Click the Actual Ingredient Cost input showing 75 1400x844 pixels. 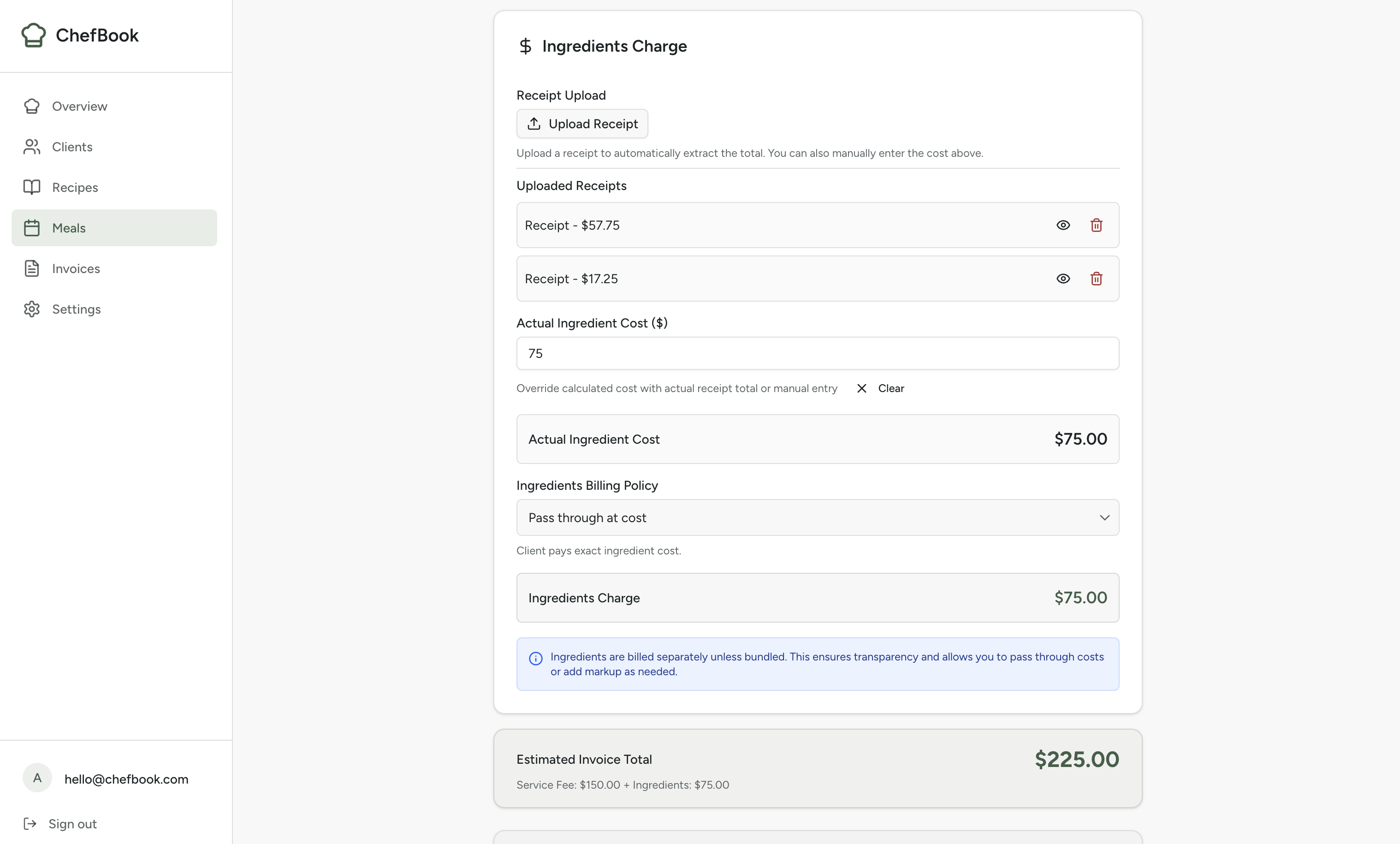click(x=817, y=353)
